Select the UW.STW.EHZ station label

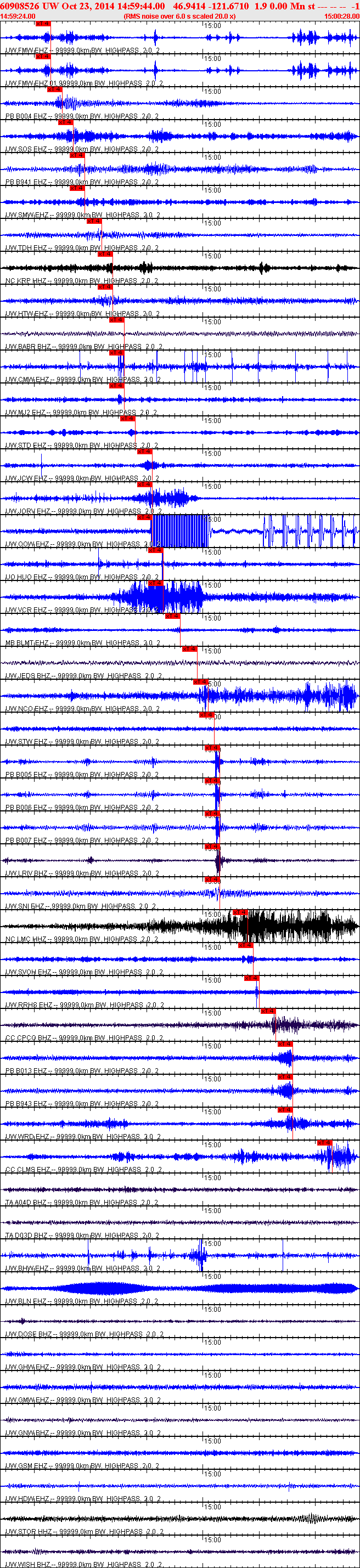click(82, 741)
